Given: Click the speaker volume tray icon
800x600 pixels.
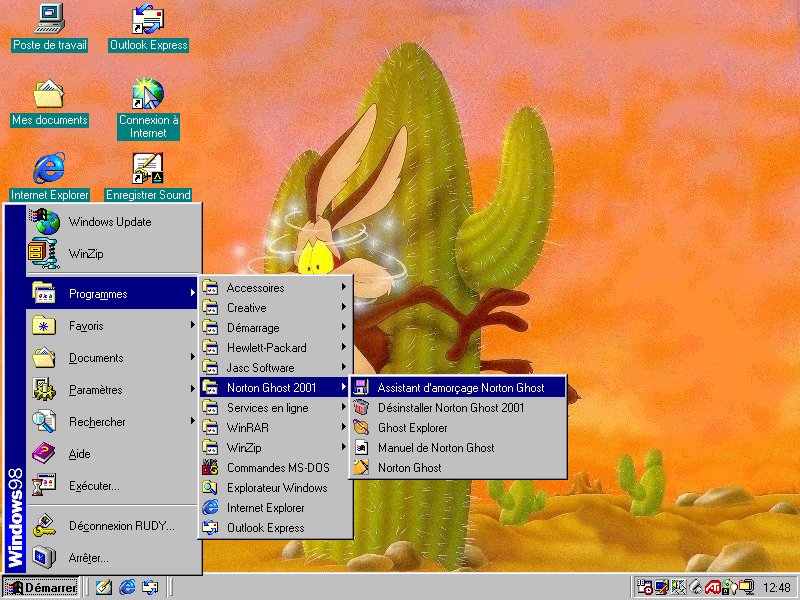Looking at the screenshot, I should pos(679,587).
